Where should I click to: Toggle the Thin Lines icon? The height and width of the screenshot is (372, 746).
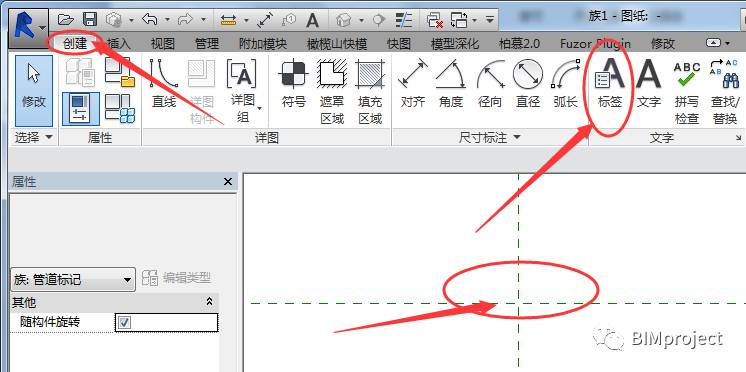coord(404,20)
